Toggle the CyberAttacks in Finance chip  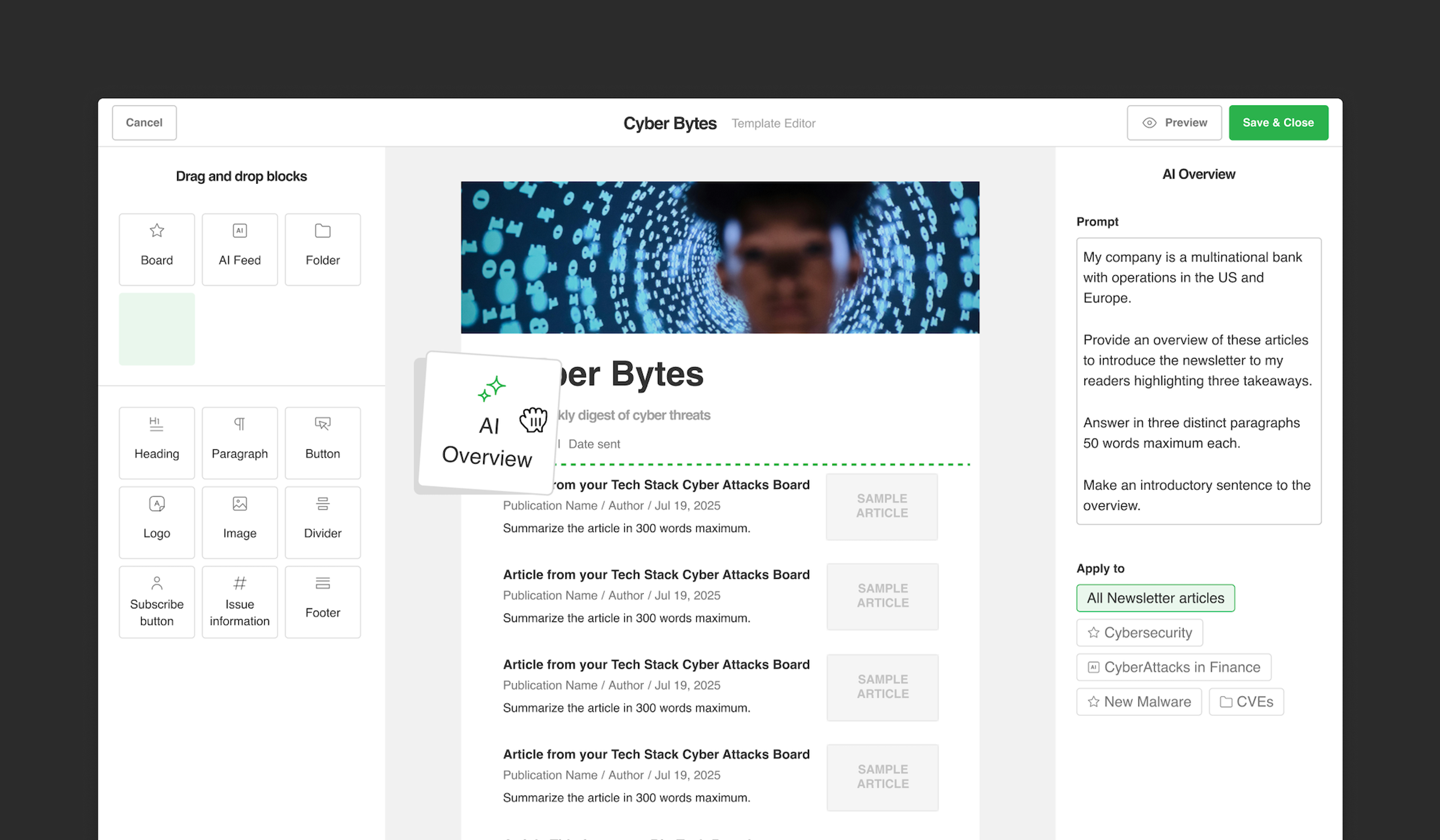pos(1174,667)
